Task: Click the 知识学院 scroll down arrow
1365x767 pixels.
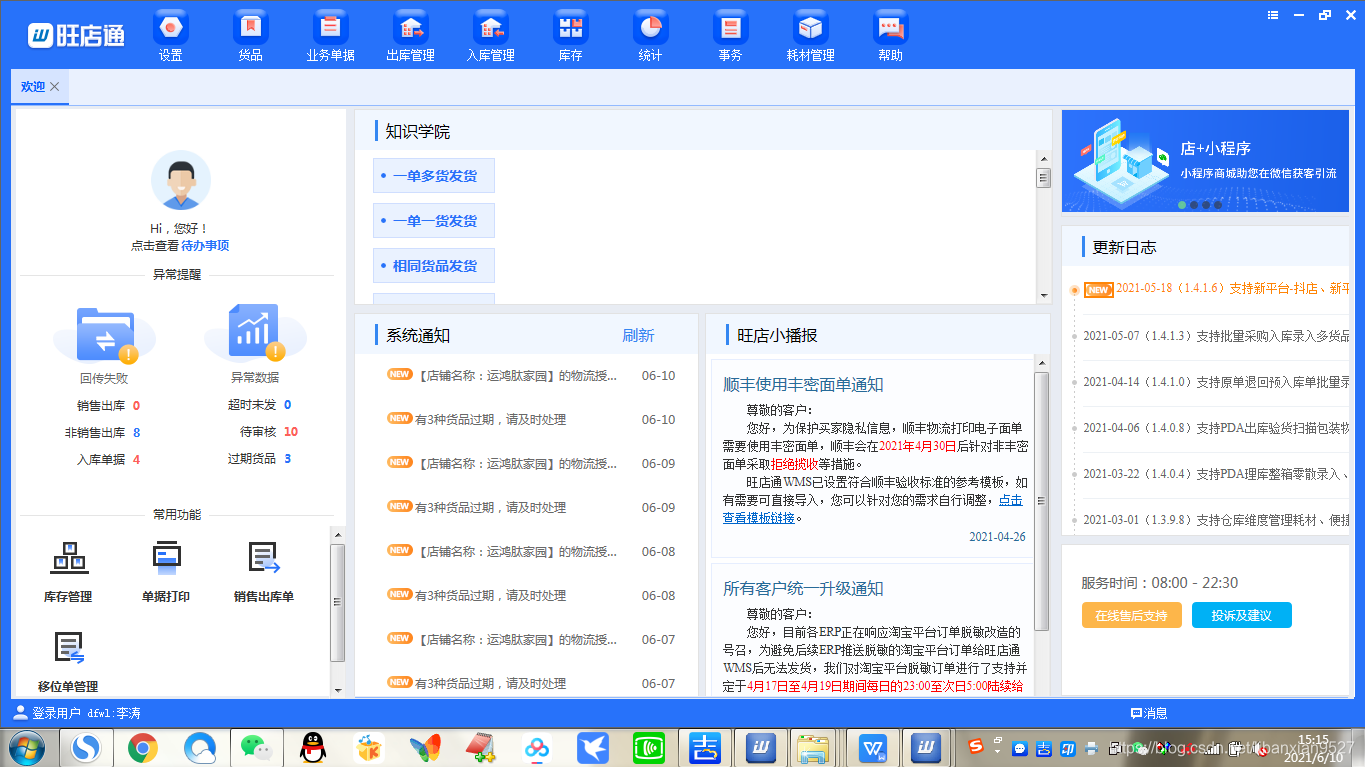Action: pyautogui.click(x=1043, y=296)
